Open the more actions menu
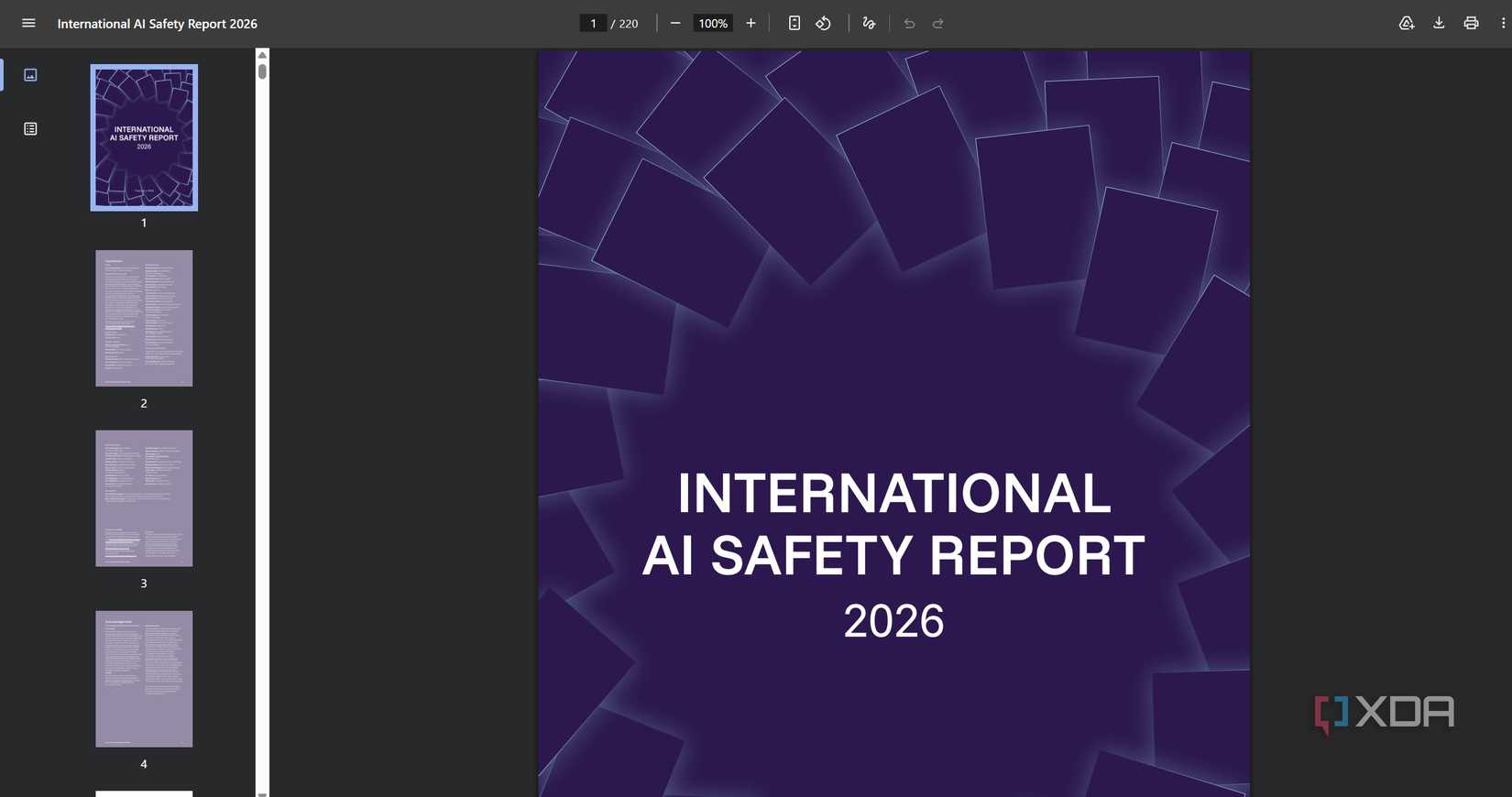The image size is (1512, 797). point(1503,24)
